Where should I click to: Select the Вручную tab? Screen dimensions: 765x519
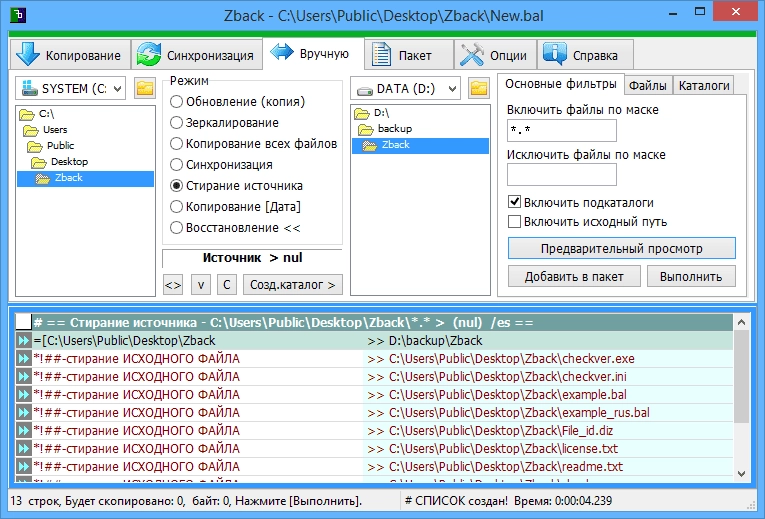coord(313,53)
